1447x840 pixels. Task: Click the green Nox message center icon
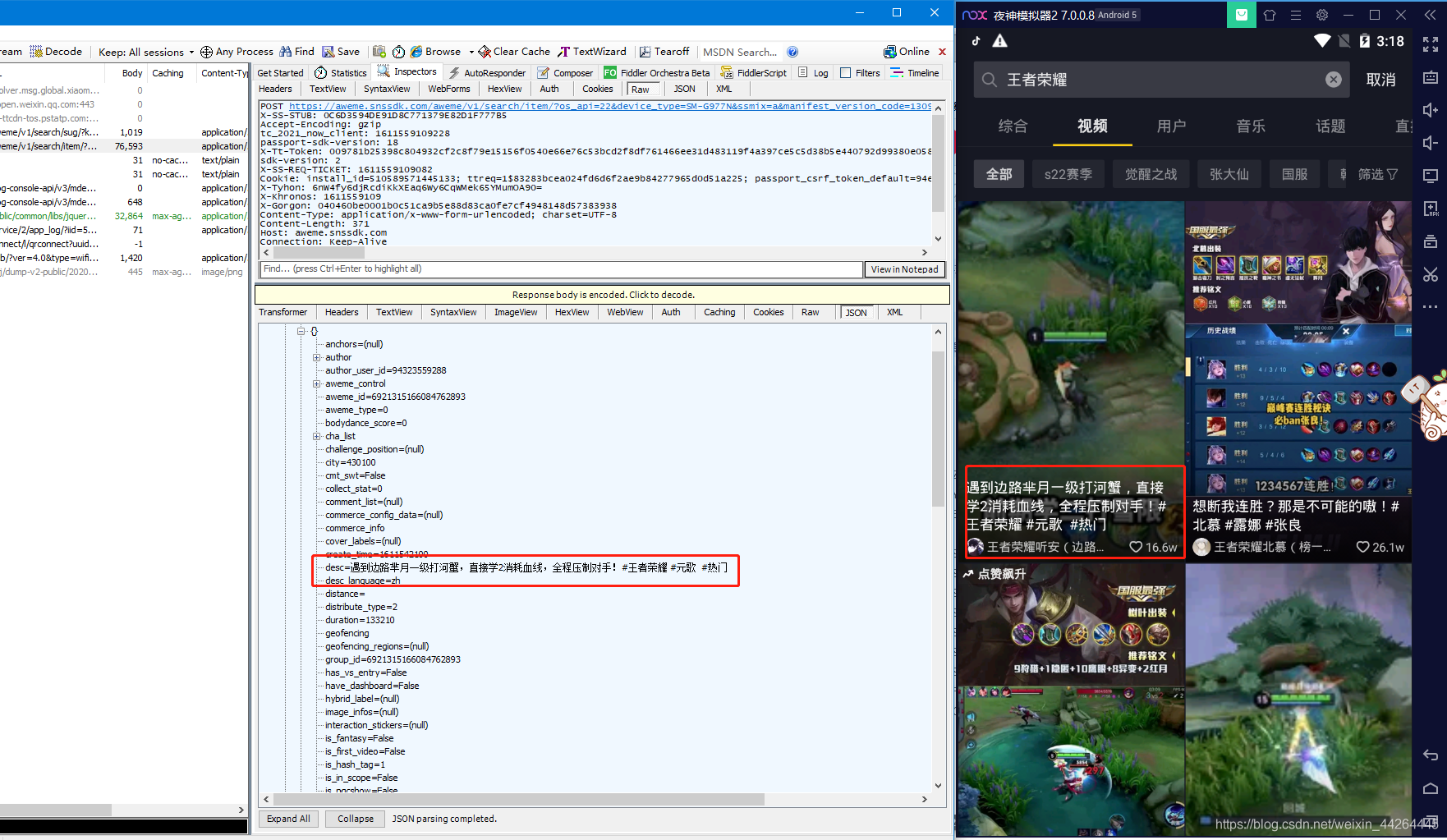[x=1242, y=15]
